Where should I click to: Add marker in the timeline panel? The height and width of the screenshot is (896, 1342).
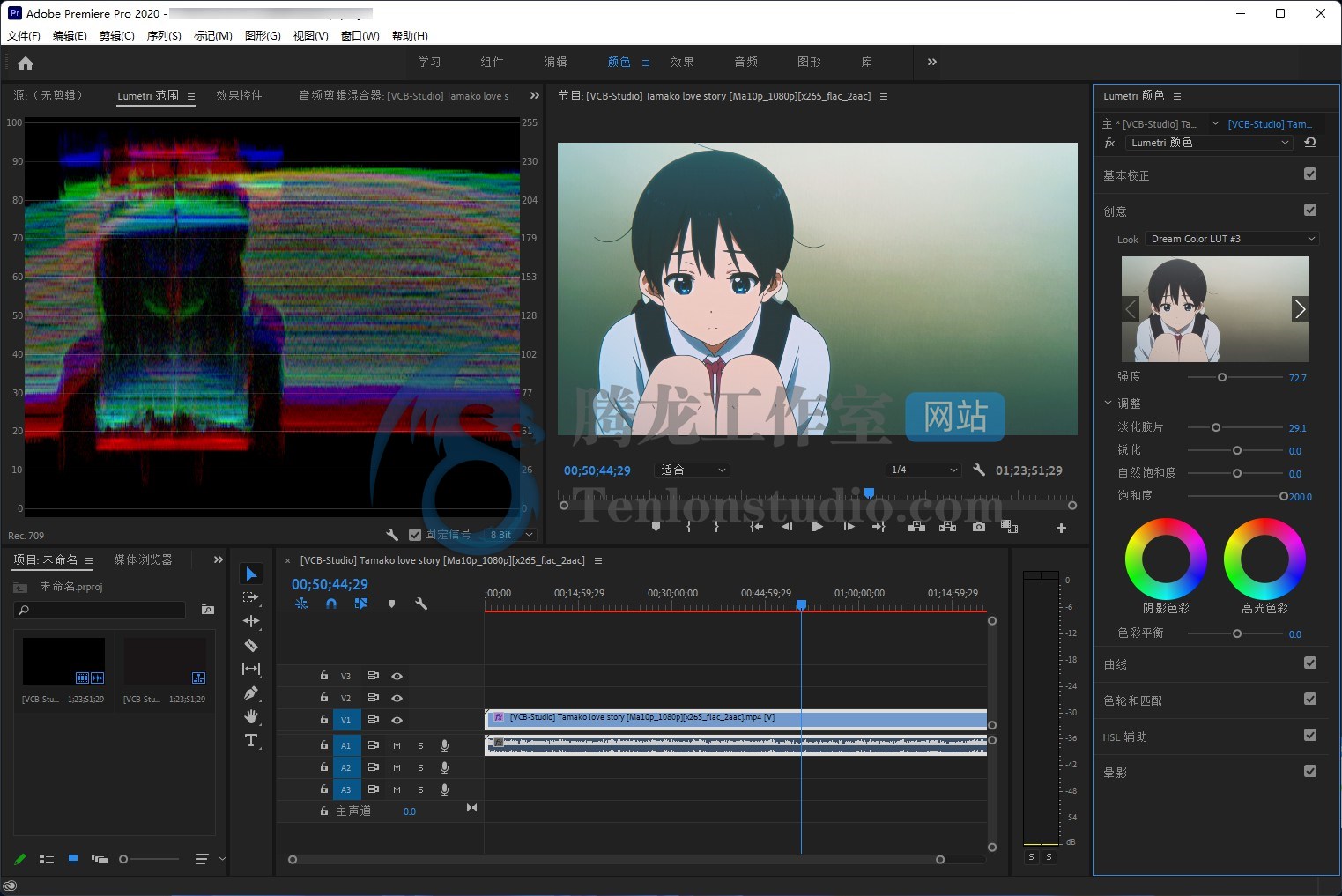tap(391, 604)
